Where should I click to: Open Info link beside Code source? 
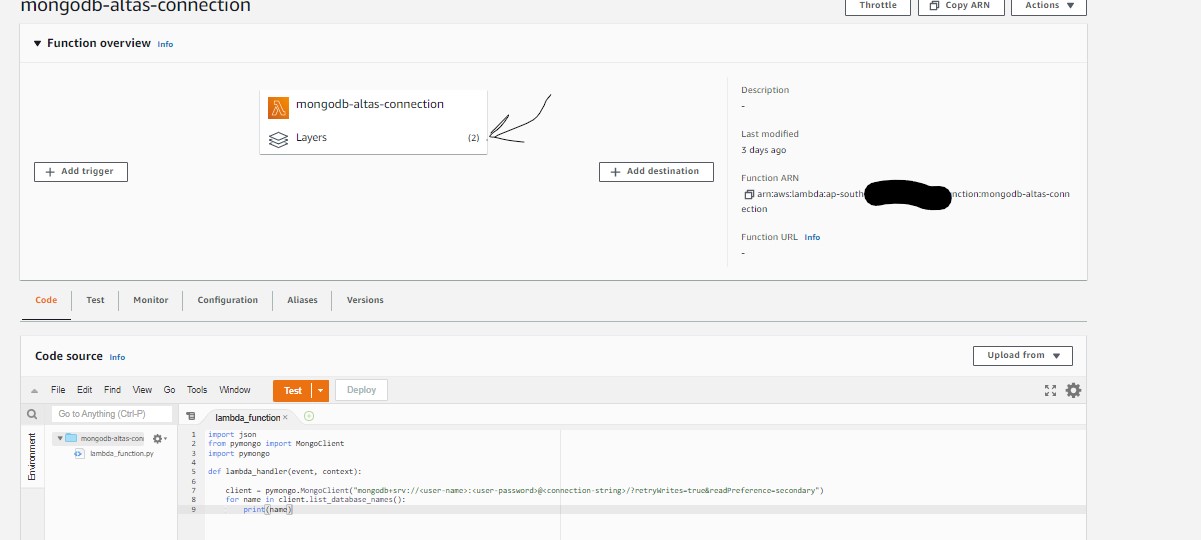point(117,357)
